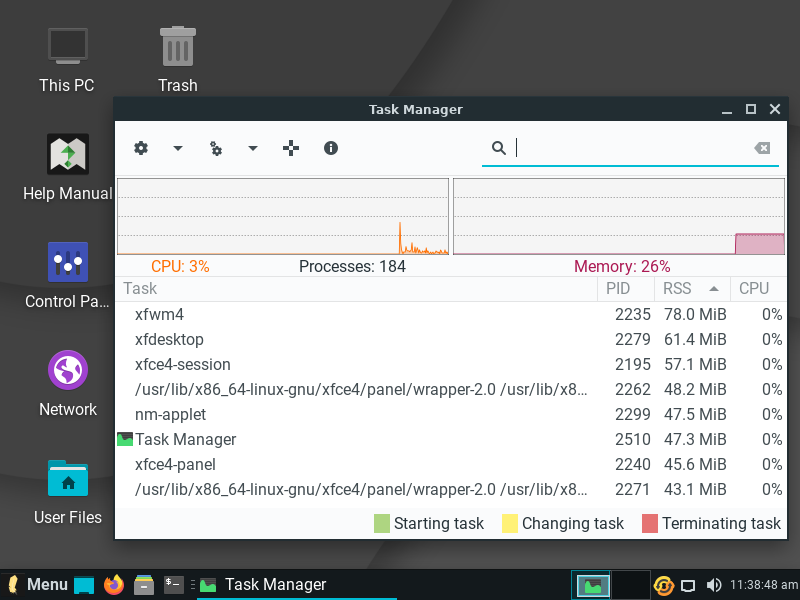Image resolution: width=800 pixels, height=600 pixels.
Task: Click the update notifier tray icon
Action: [663, 585]
